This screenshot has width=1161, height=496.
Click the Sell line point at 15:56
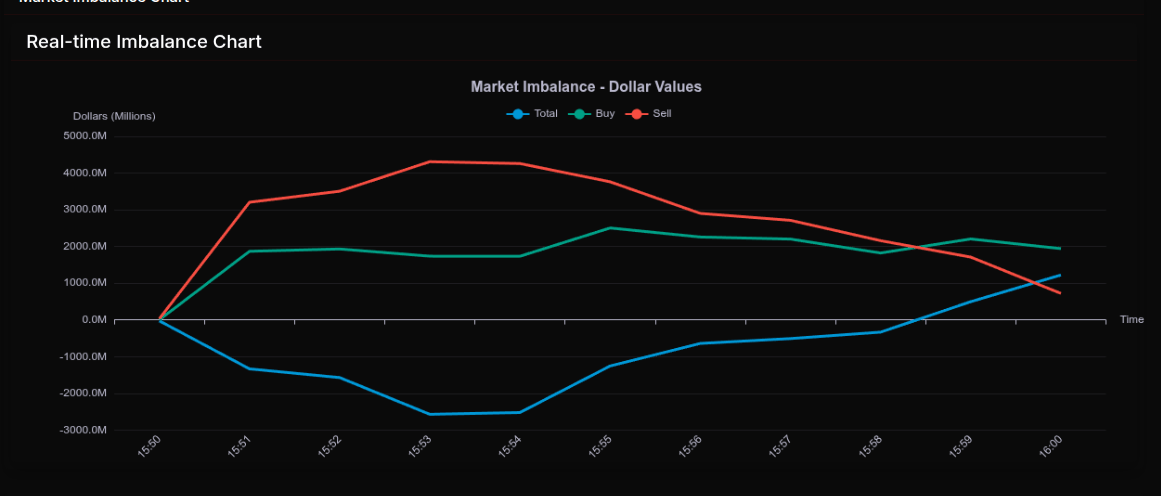pos(700,213)
